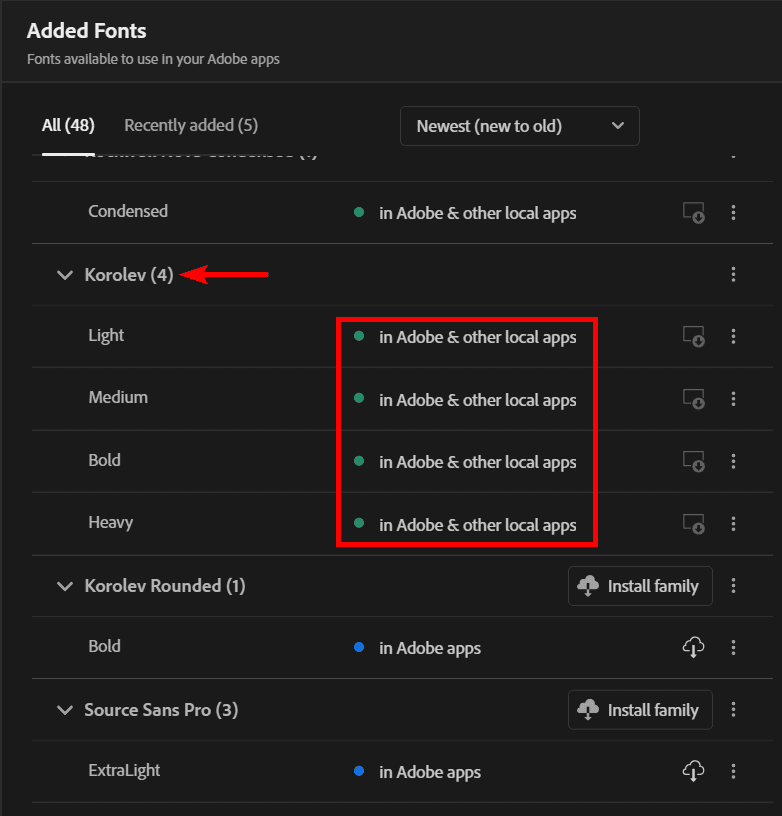Open the three-dot menu for the Korolev family
782x816 pixels.
coord(734,274)
